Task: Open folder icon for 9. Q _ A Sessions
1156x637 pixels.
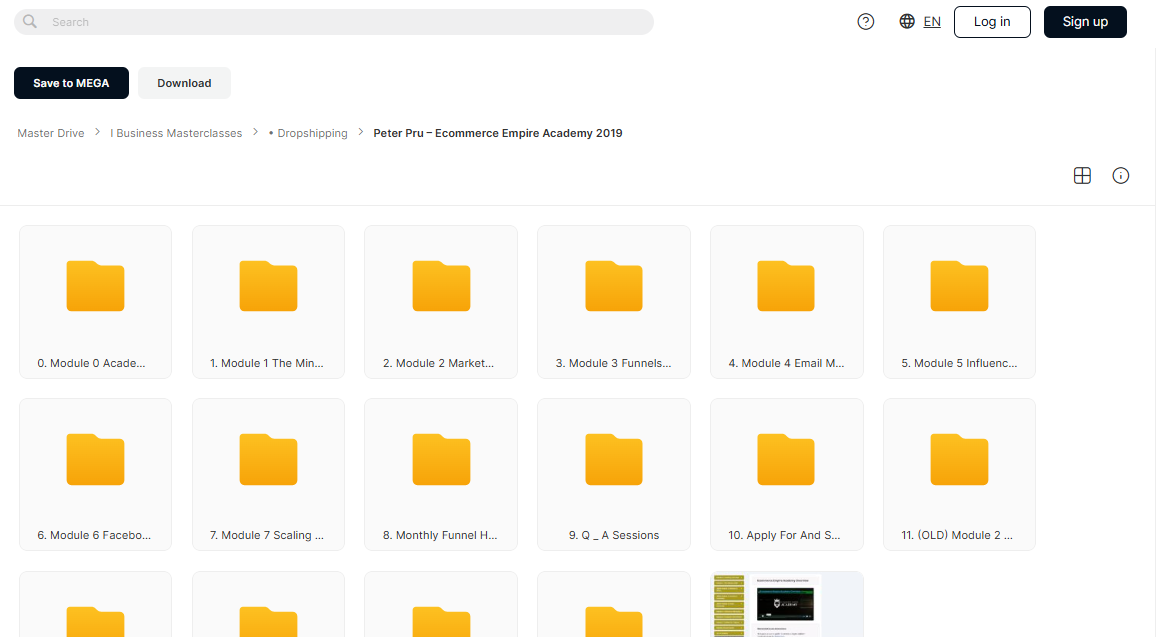Action: pyautogui.click(x=613, y=459)
